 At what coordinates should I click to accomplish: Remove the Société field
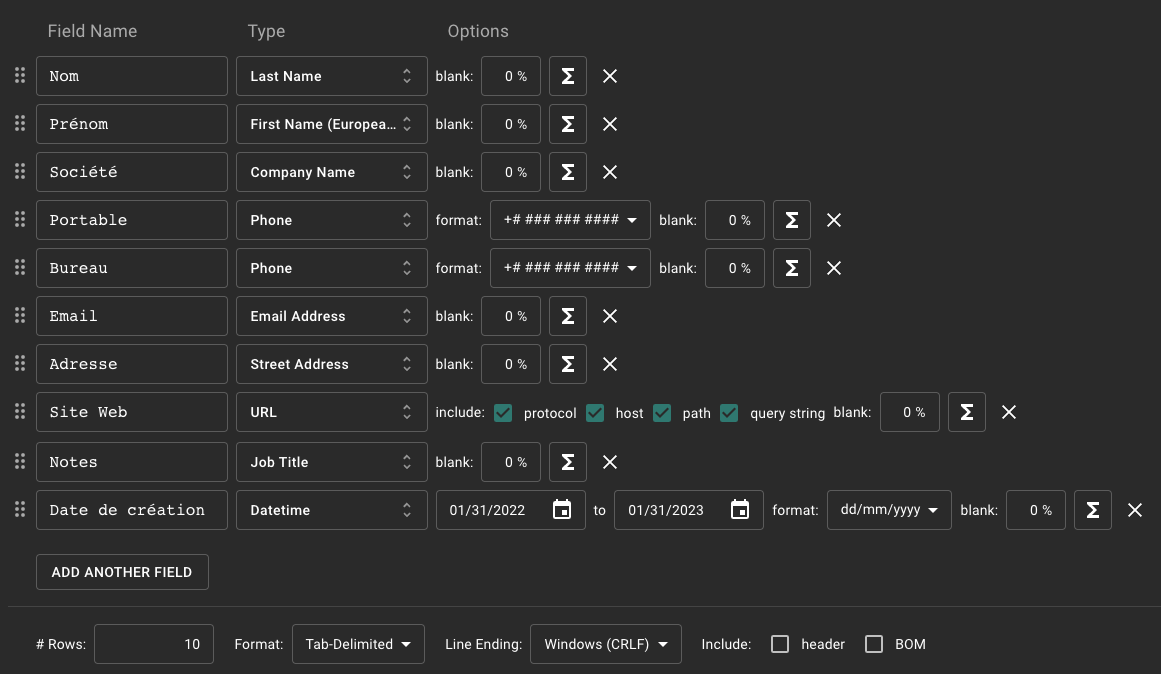pos(610,173)
